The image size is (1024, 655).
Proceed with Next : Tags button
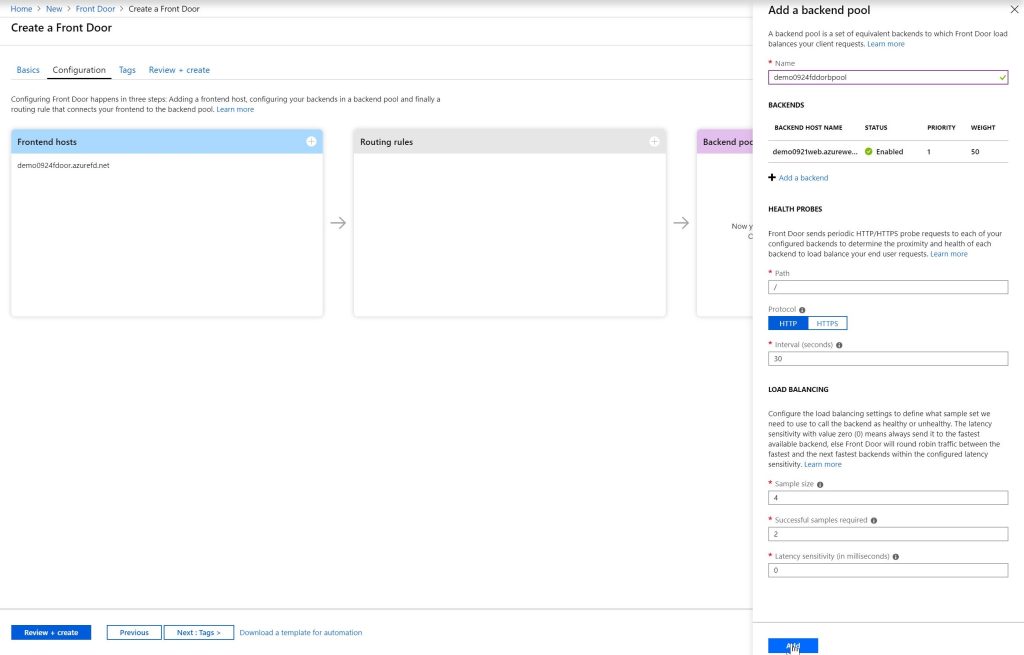tap(199, 632)
